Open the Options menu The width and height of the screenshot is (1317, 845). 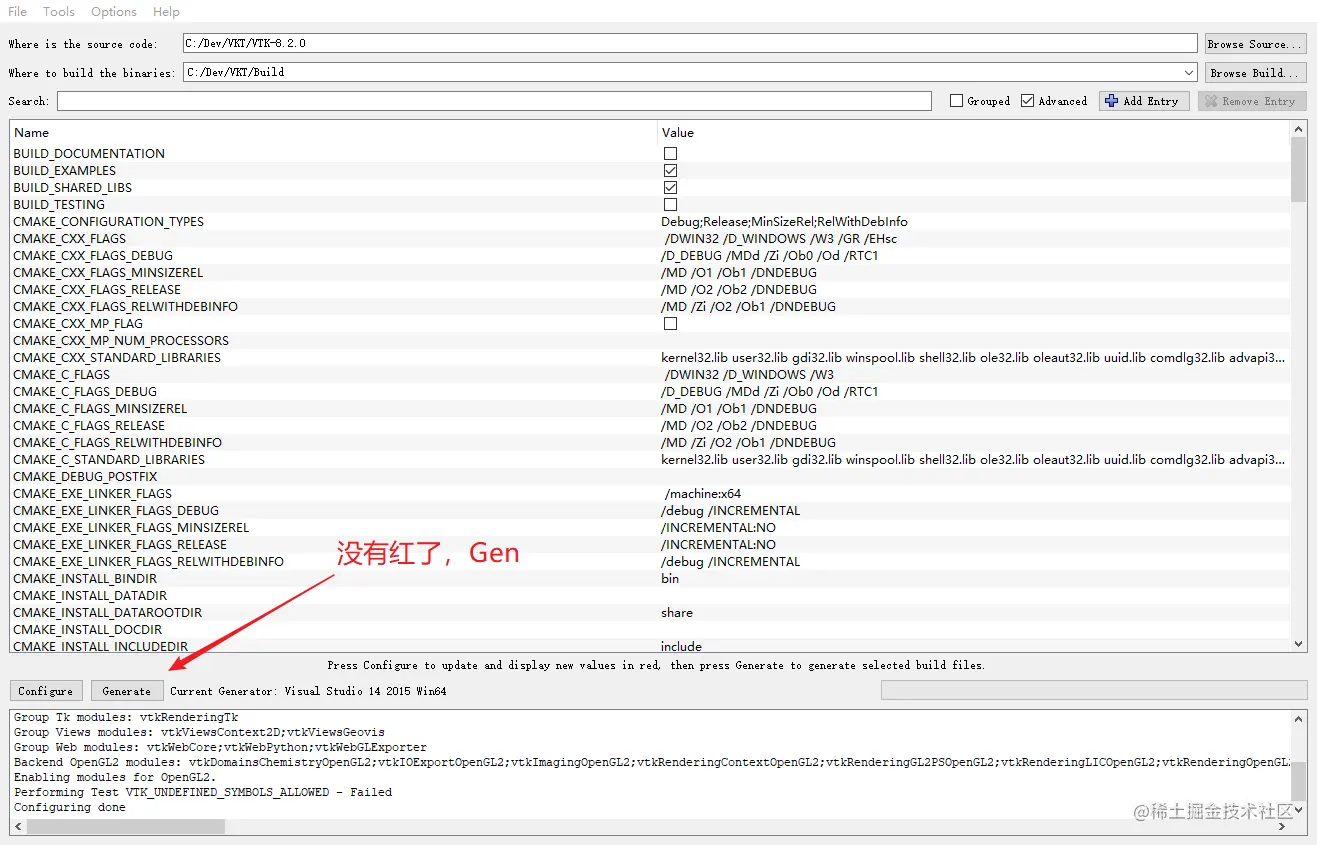click(x=114, y=11)
